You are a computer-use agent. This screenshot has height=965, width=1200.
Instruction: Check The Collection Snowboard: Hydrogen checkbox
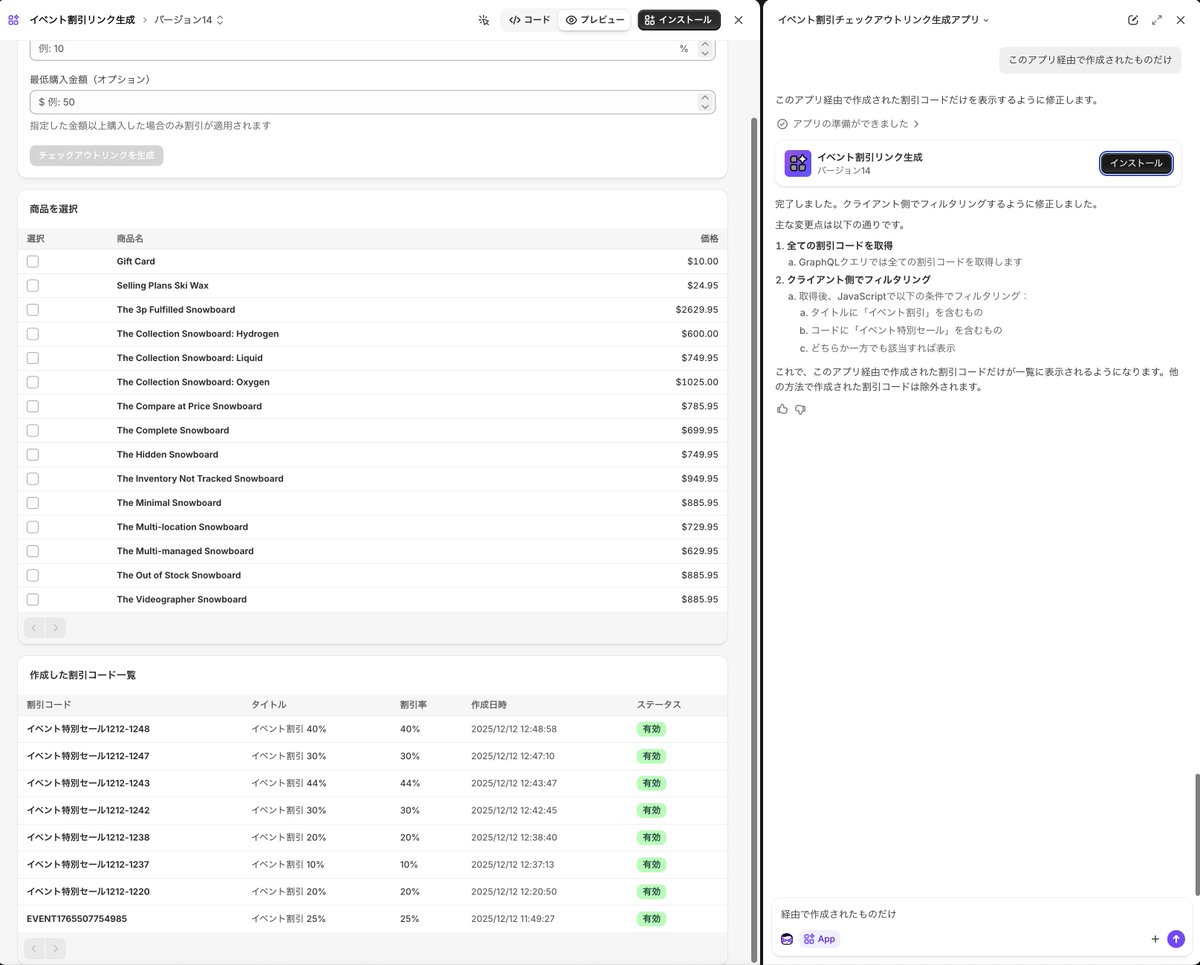point(33,334)
